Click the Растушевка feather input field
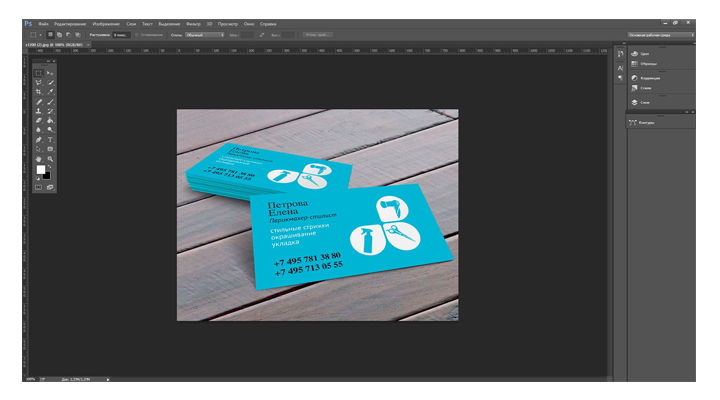Image resolution: width=720 pixels, height=400 pixels. 122,35
